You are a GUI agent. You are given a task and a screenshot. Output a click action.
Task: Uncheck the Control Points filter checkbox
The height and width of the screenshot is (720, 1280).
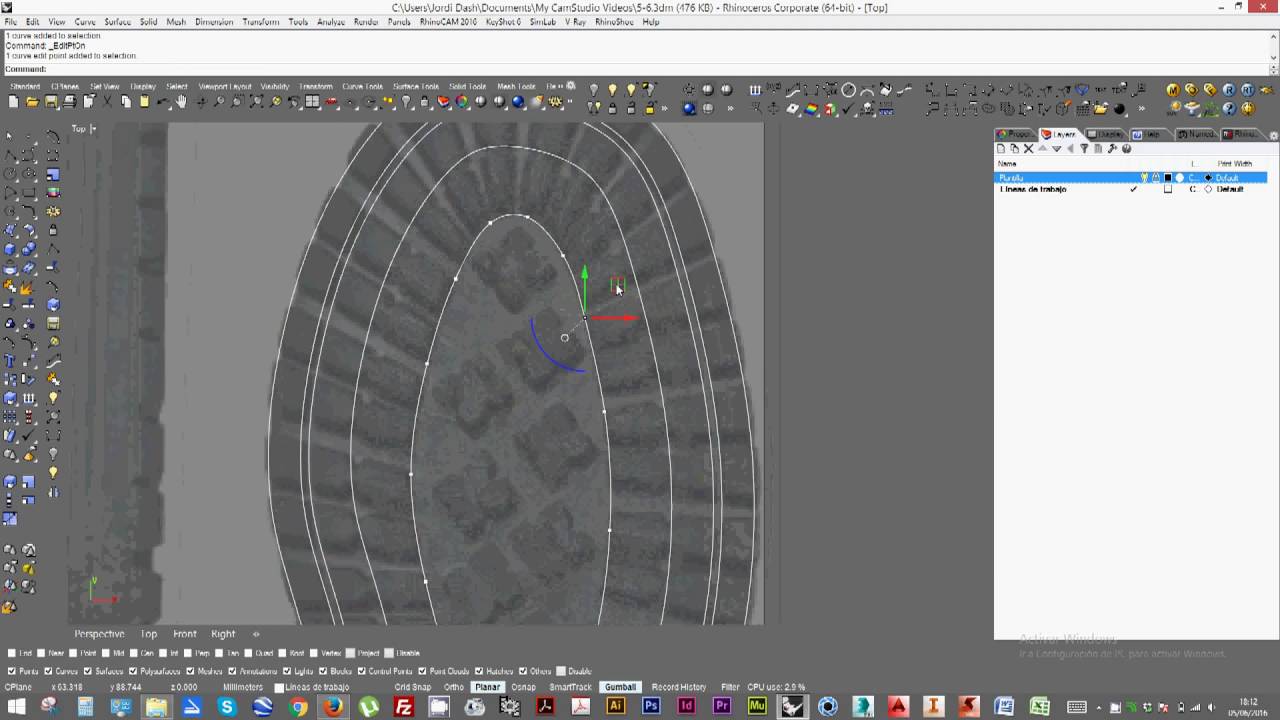click(x=361, y=671)
